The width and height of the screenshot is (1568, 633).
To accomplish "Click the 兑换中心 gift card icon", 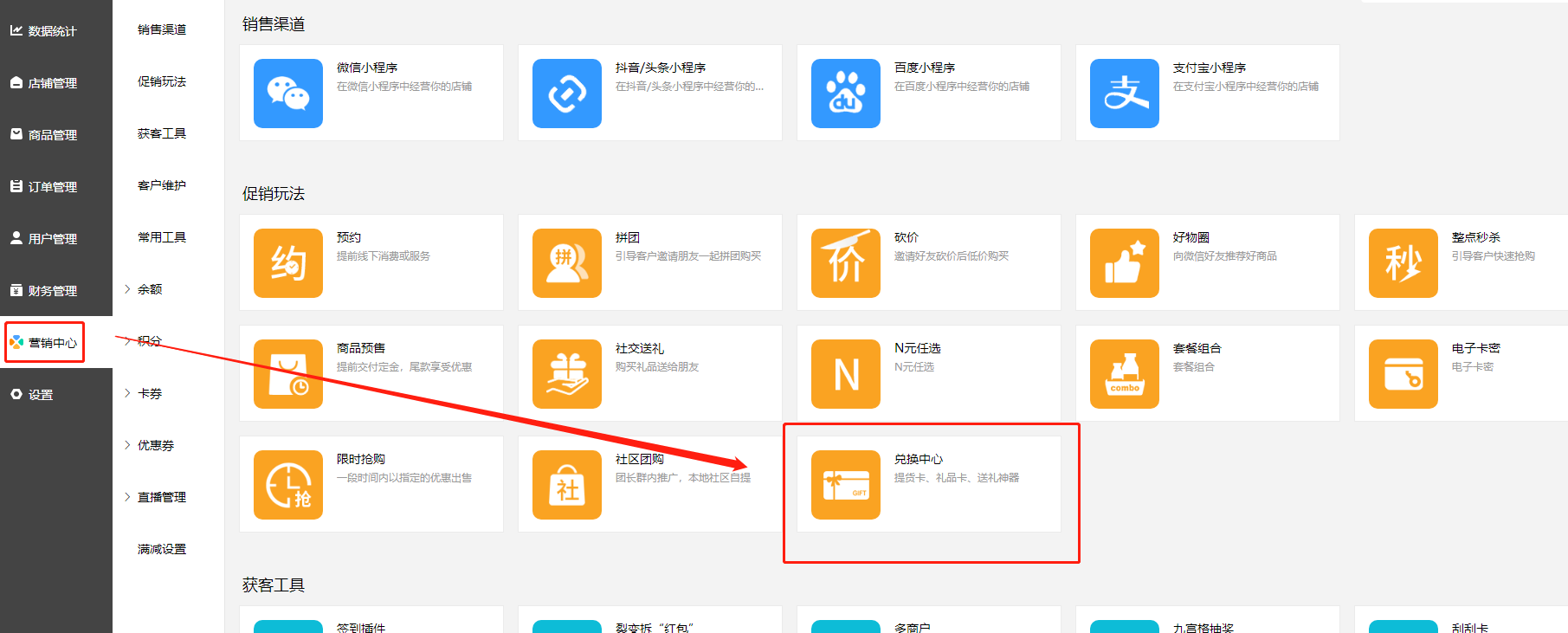I will 846,485.
